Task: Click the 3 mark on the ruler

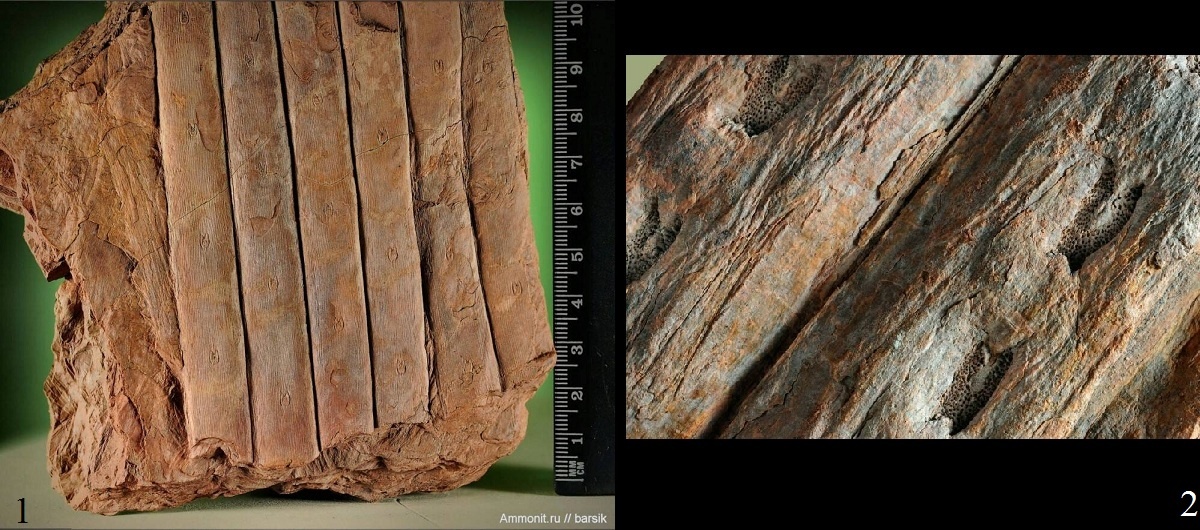Action: 575,348
